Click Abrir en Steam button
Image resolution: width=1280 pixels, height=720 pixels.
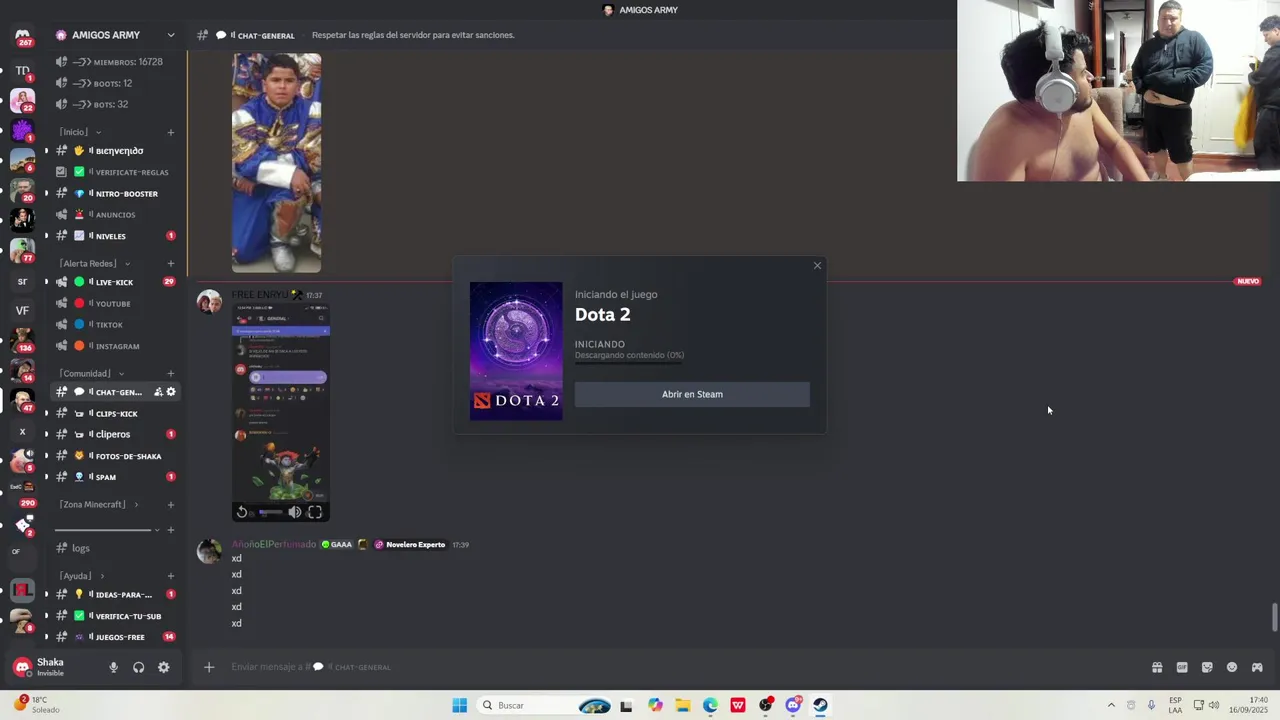(x=692, y=394)
